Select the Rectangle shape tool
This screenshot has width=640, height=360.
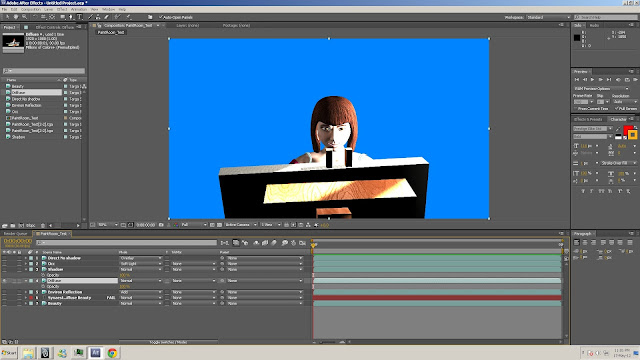tap(62, 17)
